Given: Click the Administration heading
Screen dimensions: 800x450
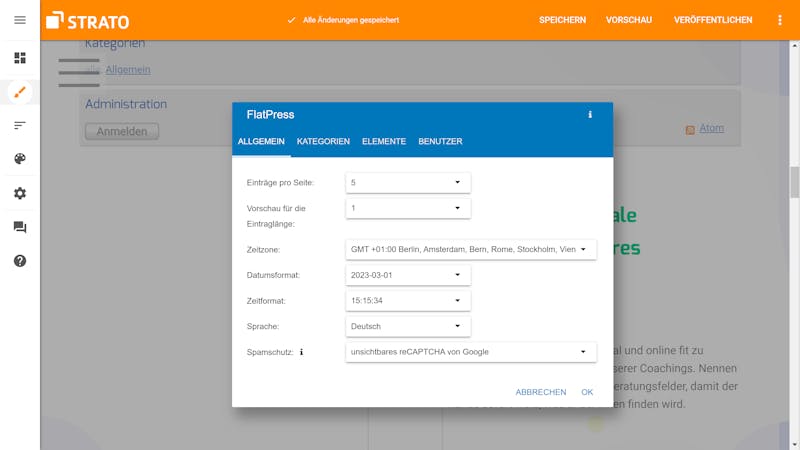Looking at the screenshot, I should pyautogui.click(x=126, y=104).
